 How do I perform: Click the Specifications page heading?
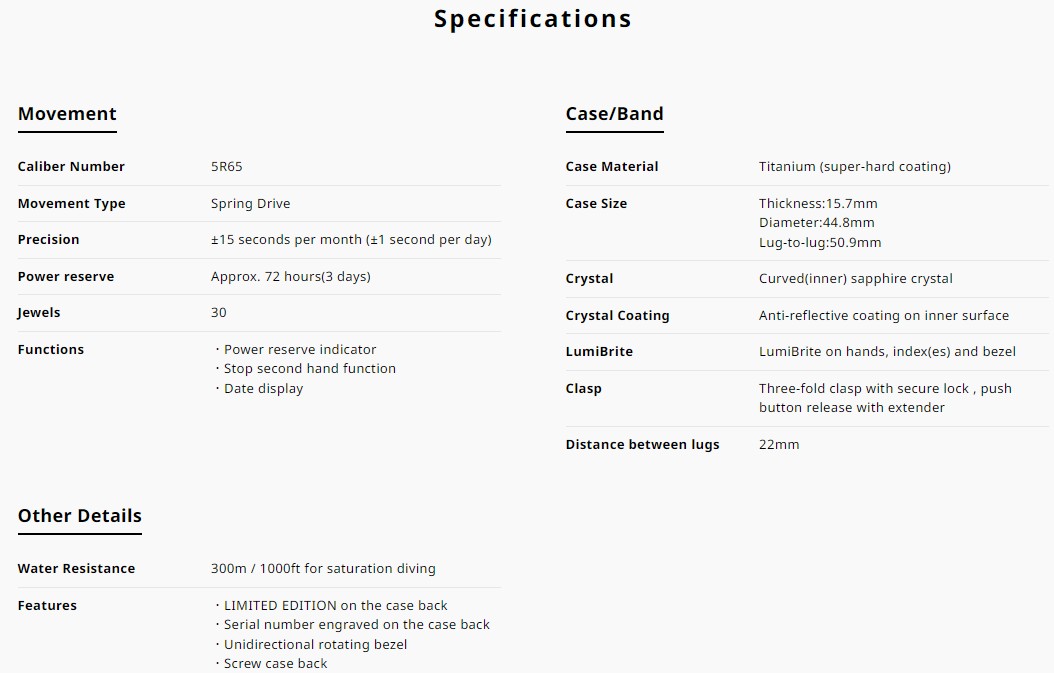pyautogui.click(x=532, y=19)
